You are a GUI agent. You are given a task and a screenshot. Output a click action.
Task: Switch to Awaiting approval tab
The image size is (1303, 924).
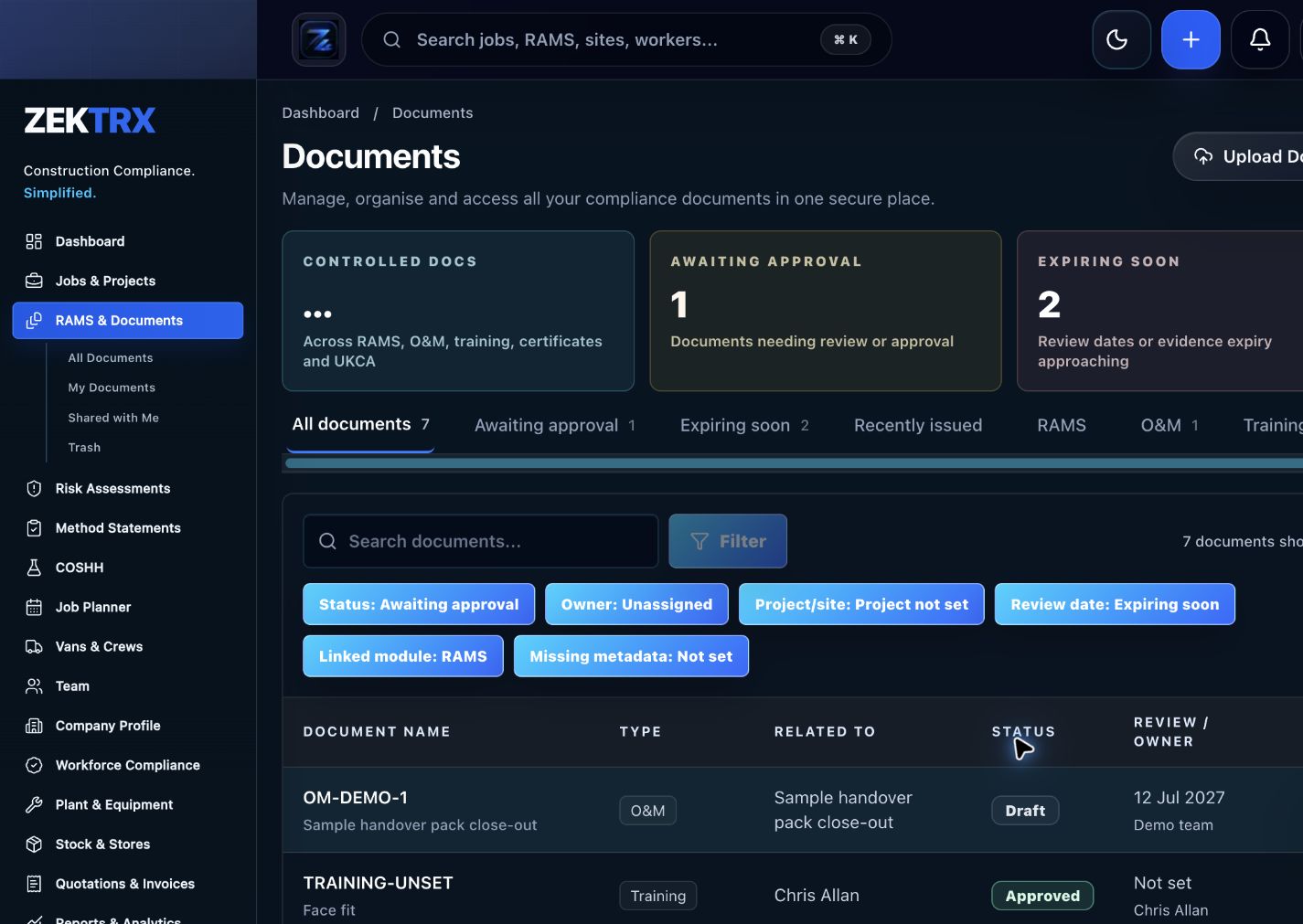(555, 425)
